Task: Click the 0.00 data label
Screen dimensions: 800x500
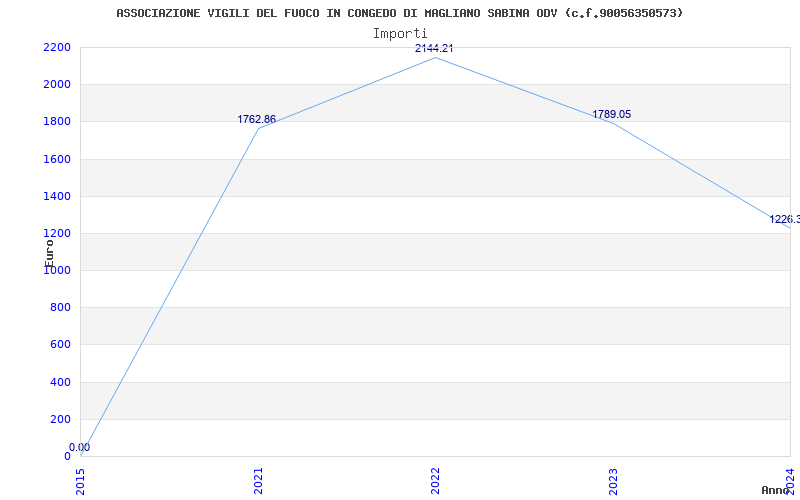Action: [x=80, y=447]
